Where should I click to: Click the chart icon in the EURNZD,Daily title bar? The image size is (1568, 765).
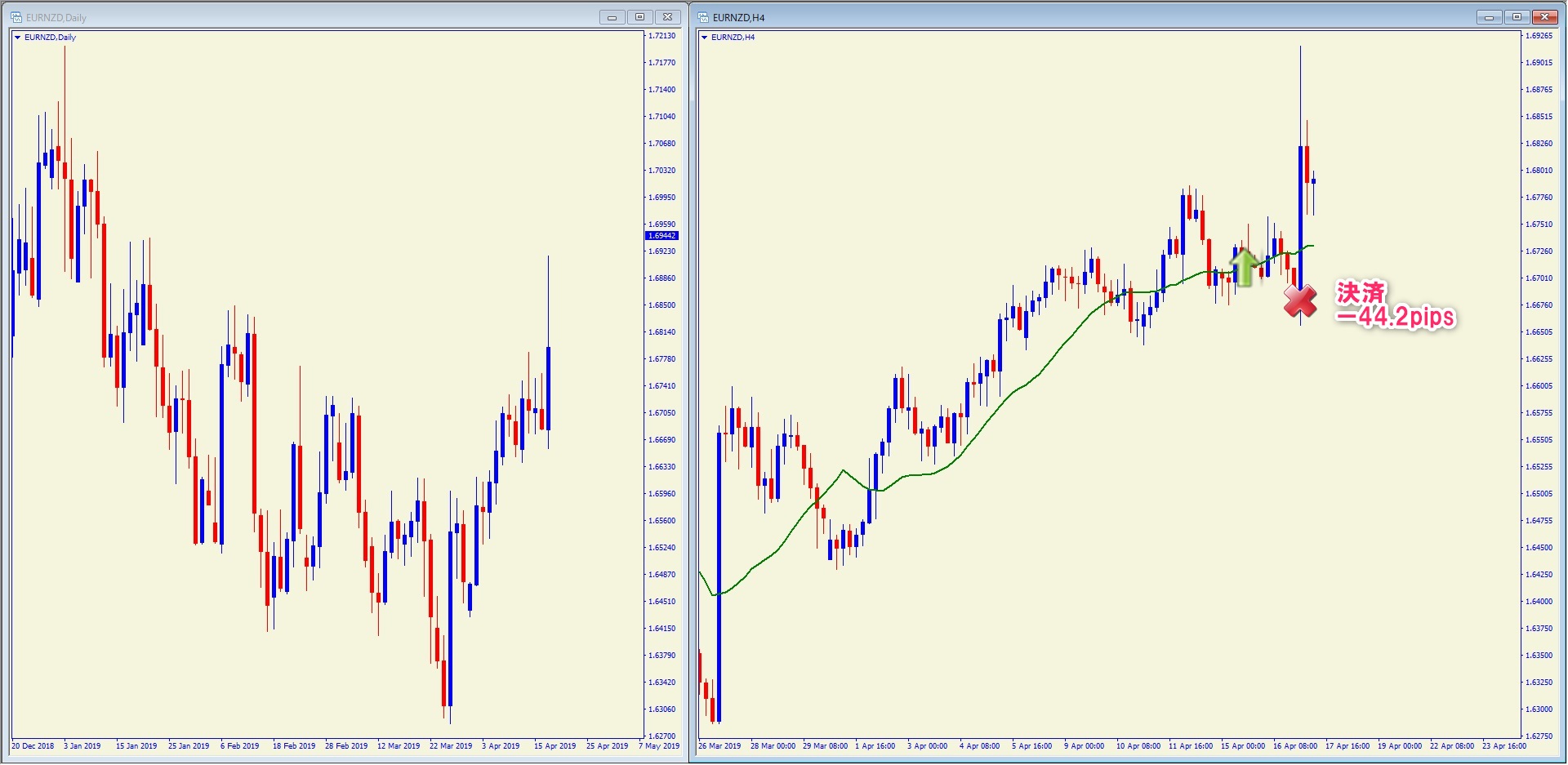coord(16,17)
